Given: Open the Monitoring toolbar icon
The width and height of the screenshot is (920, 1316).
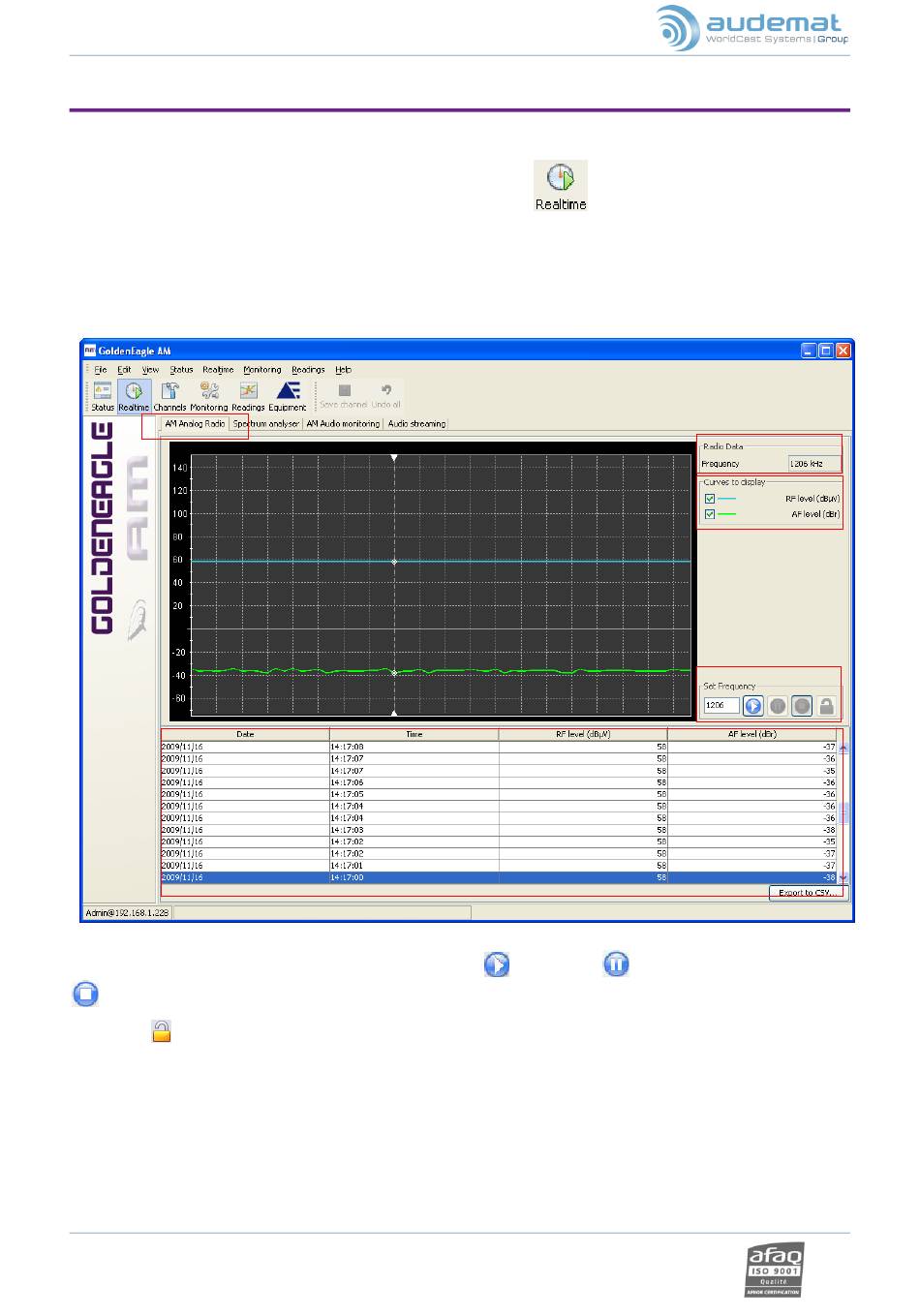Looking at the screenshot, I should click(208, 395).
